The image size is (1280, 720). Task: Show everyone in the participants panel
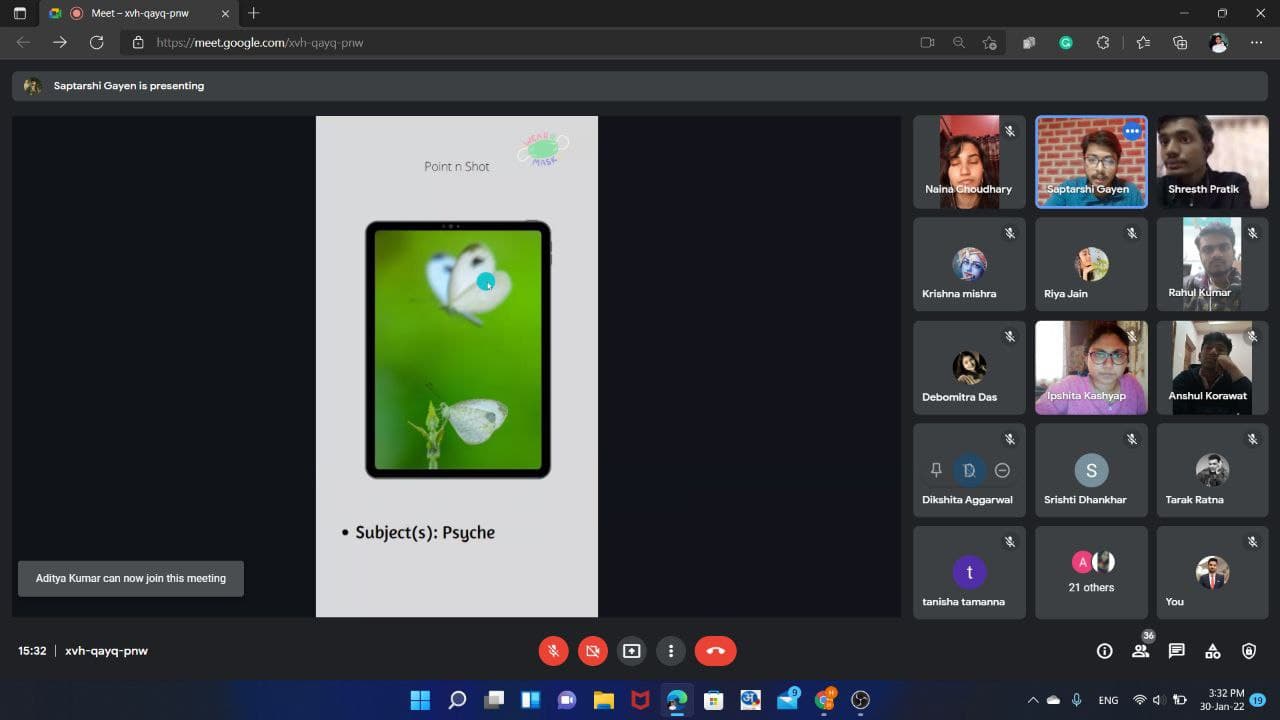pyautogui.click(x=1141, y=651)
